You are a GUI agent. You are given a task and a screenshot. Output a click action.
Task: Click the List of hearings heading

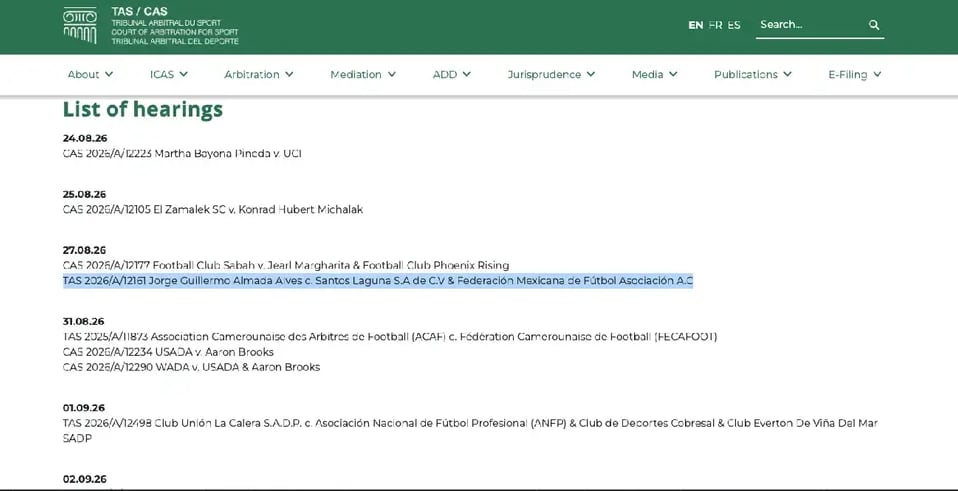(x=142, y=109)
